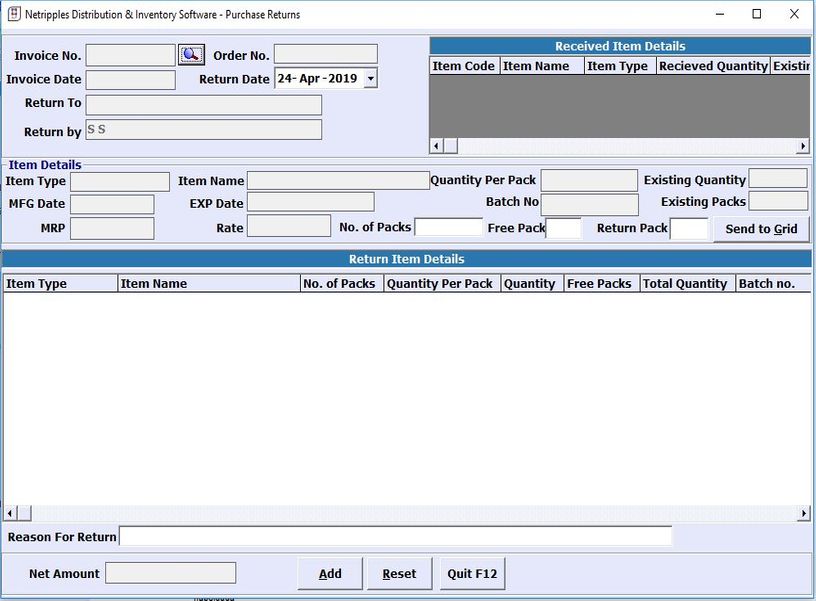
Task: Click the MFG Date field
Action: [112, 204]
